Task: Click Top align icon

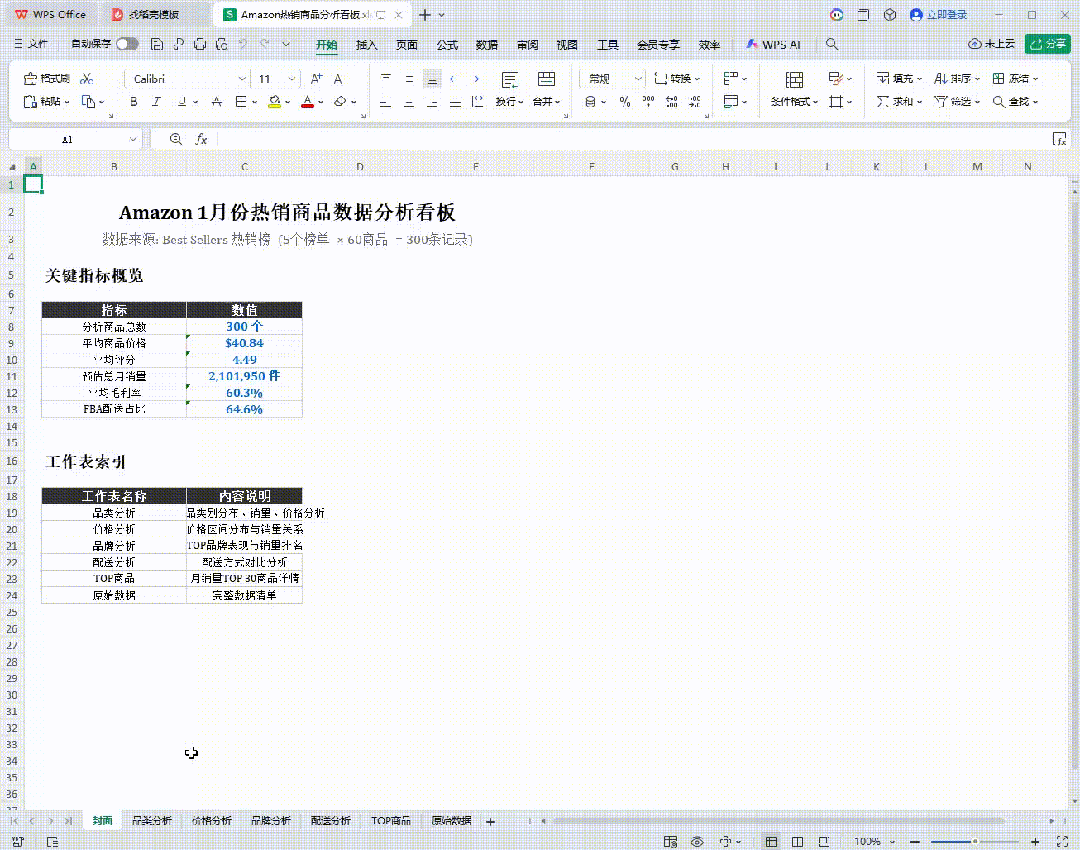Action: tap(386, 79)
